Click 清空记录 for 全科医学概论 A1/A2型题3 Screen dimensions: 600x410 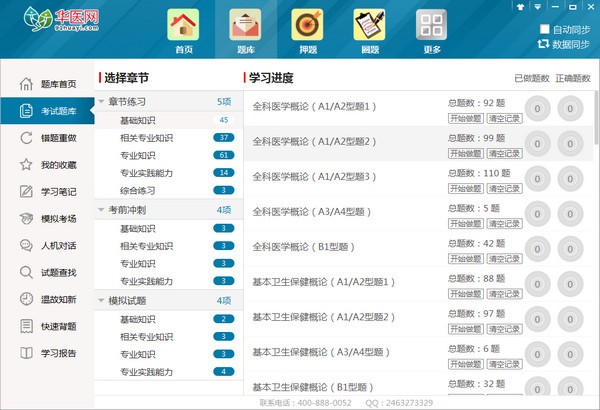tap(504, 188)
